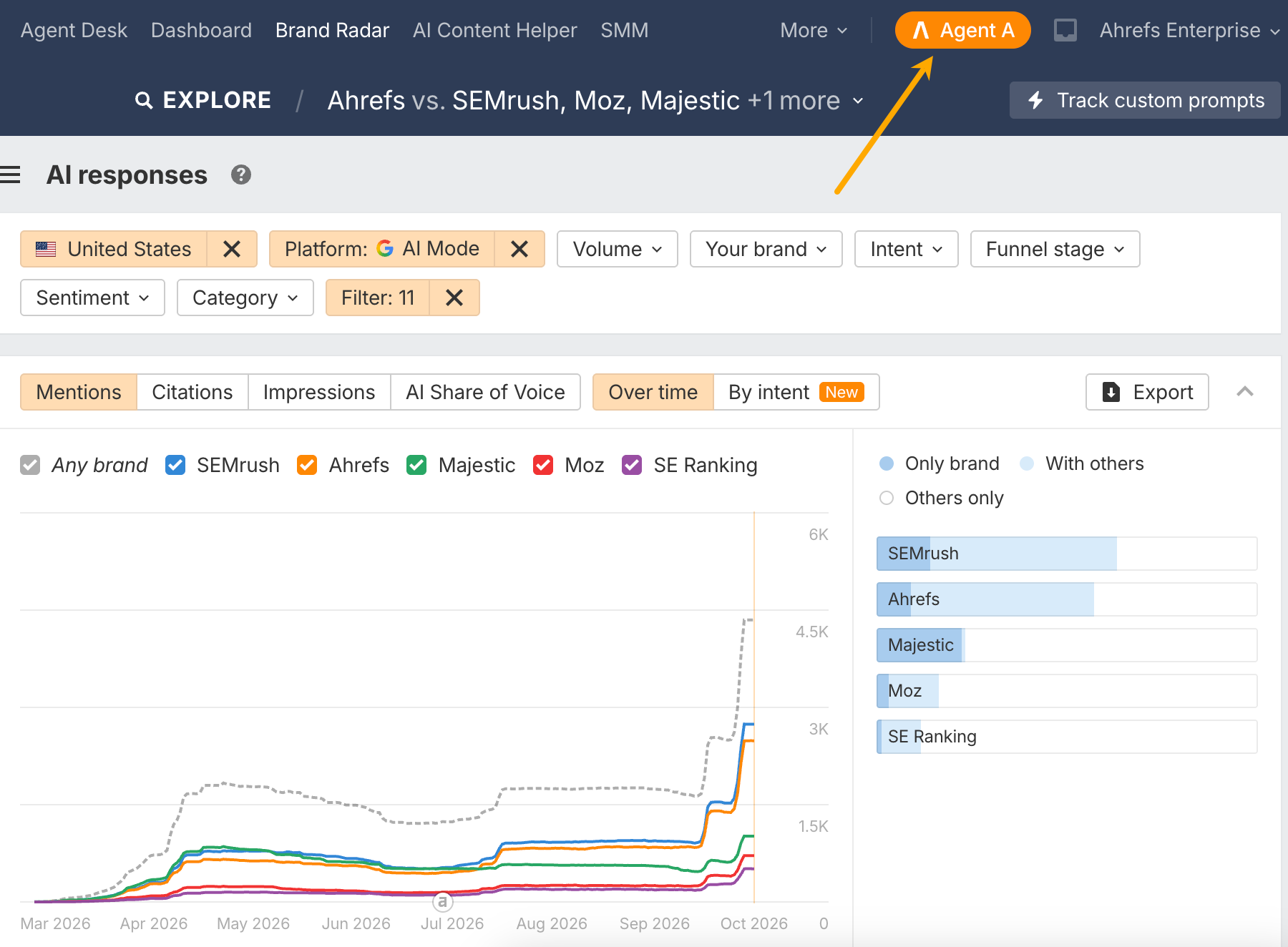
Task: Click the lightning Track custom prompts button
Action: 1145,100
